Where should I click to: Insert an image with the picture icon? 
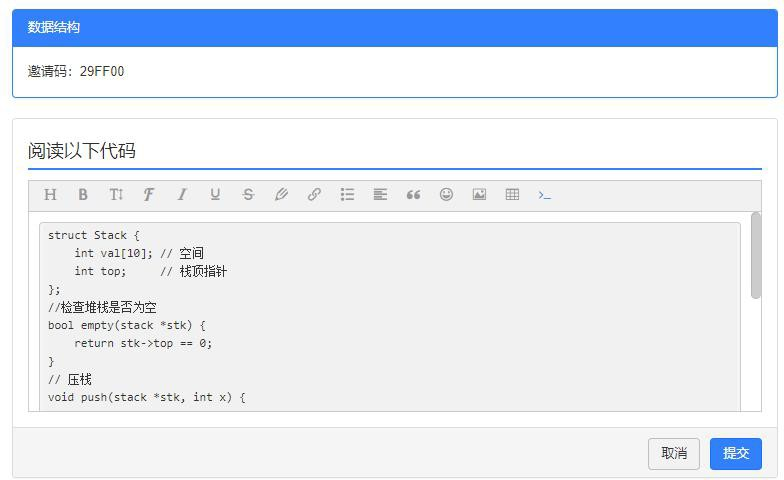click(479, 195)
